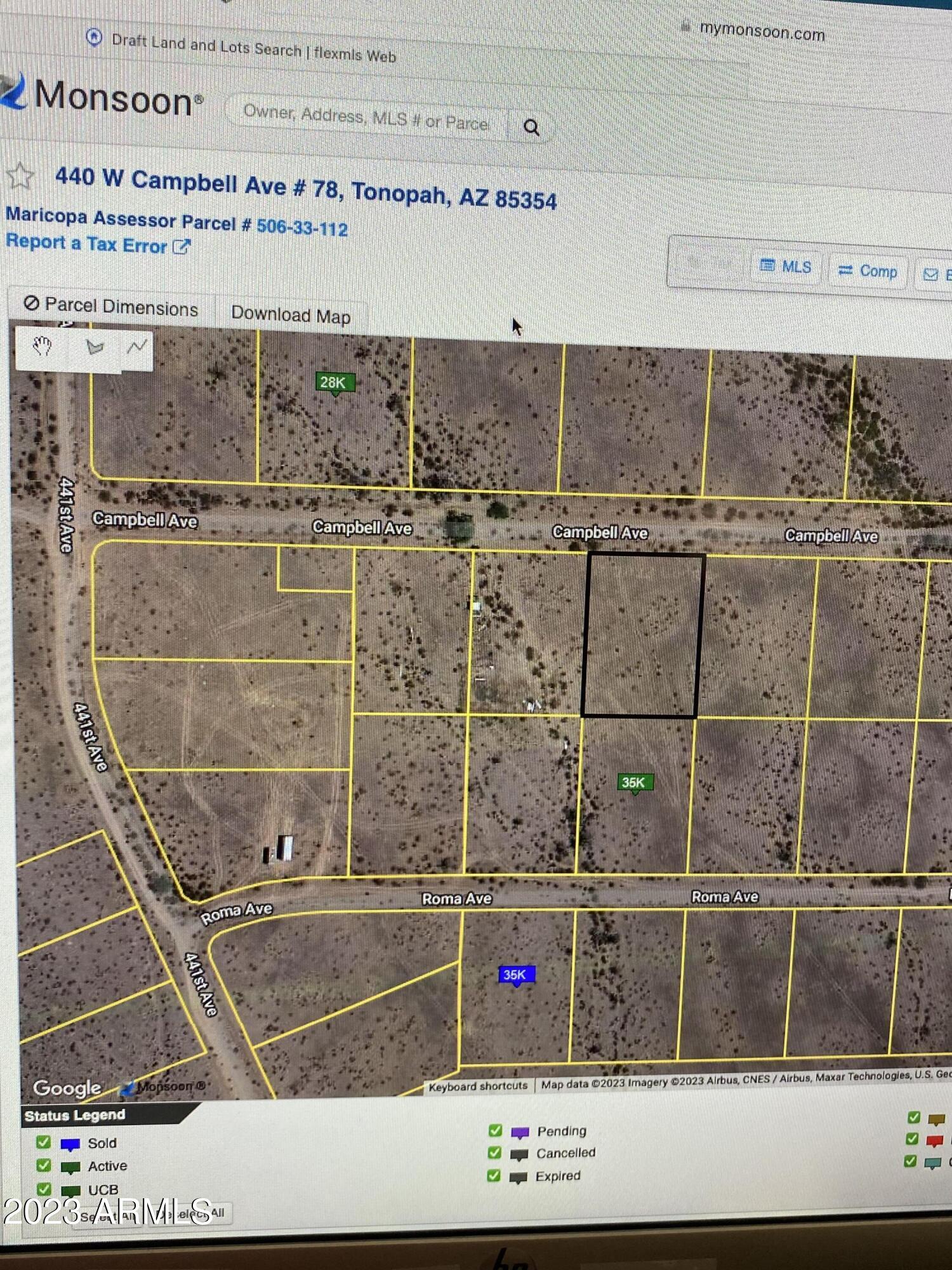Open the Download Map tab

291,315
